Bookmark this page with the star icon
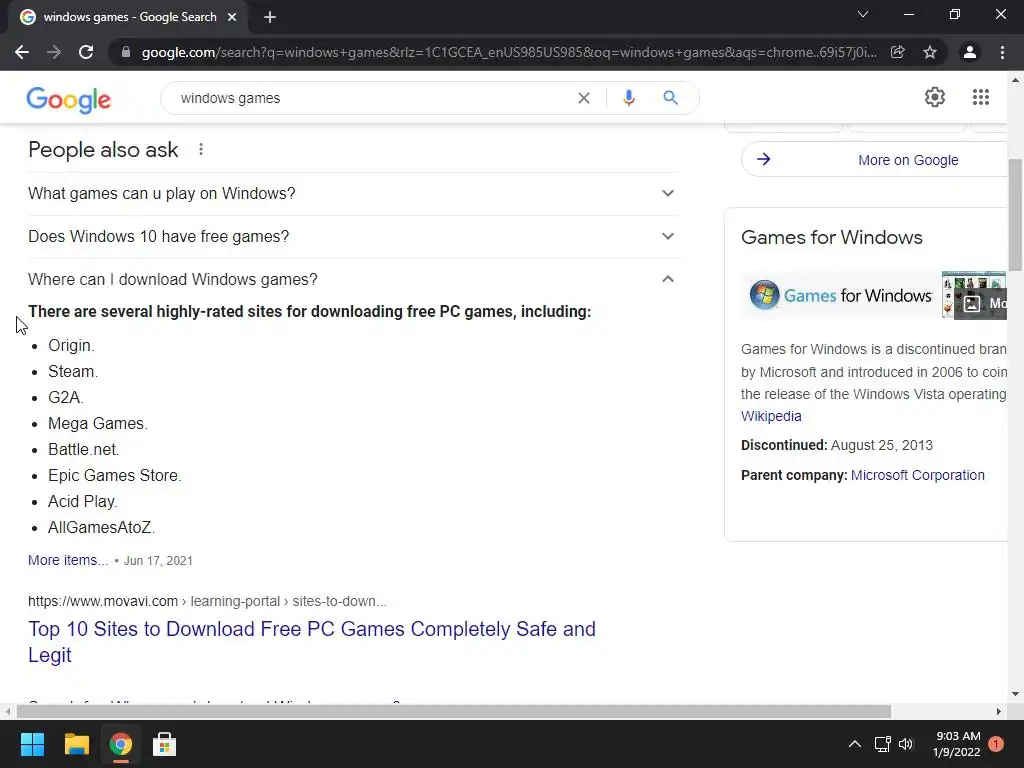Screen dimensions: 1024x768 click(930, 52)
